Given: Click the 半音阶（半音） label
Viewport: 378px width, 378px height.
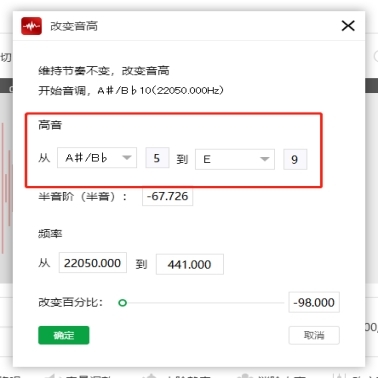Looking at the screenshot, I should pos(83,196).
